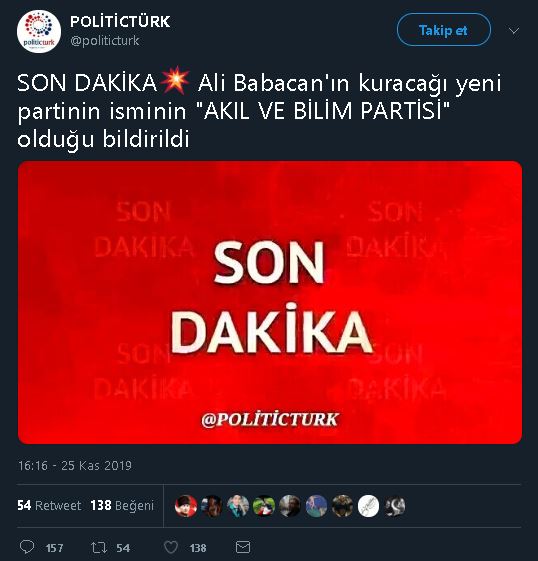View the 138 Beğeni likes list

(122, 506)
